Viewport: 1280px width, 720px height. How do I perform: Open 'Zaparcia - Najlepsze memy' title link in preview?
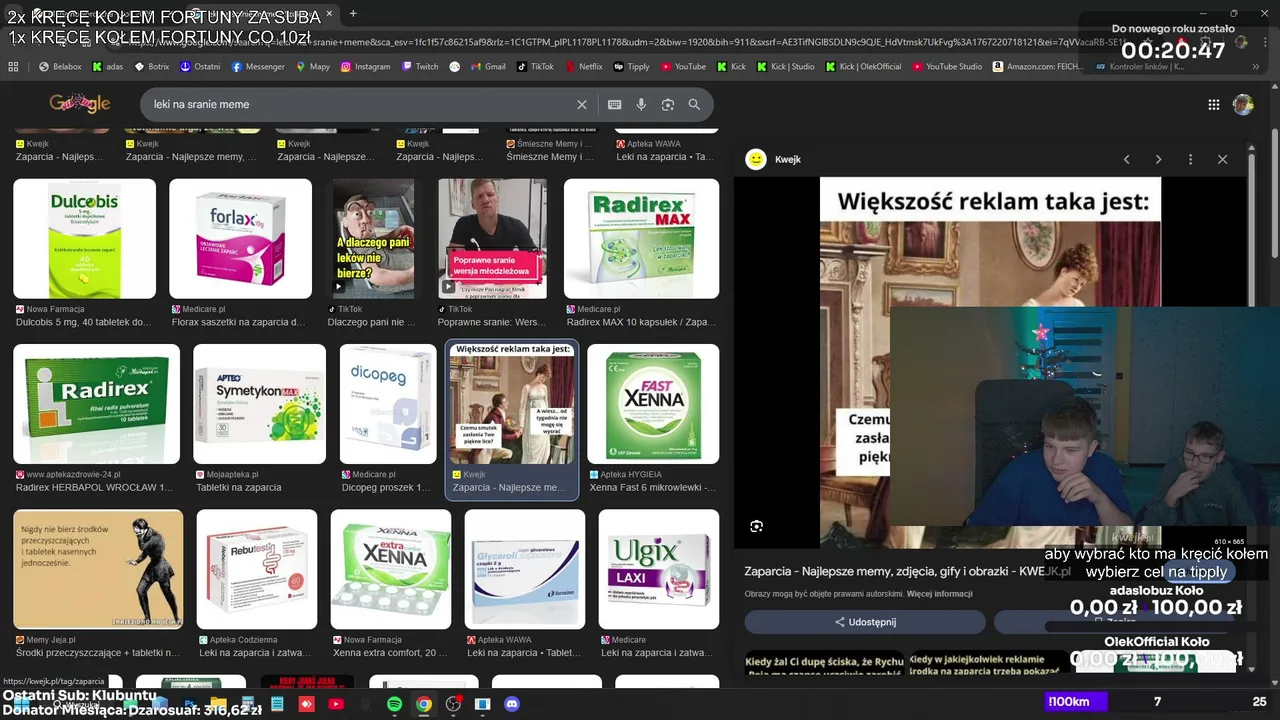(907, 571)
